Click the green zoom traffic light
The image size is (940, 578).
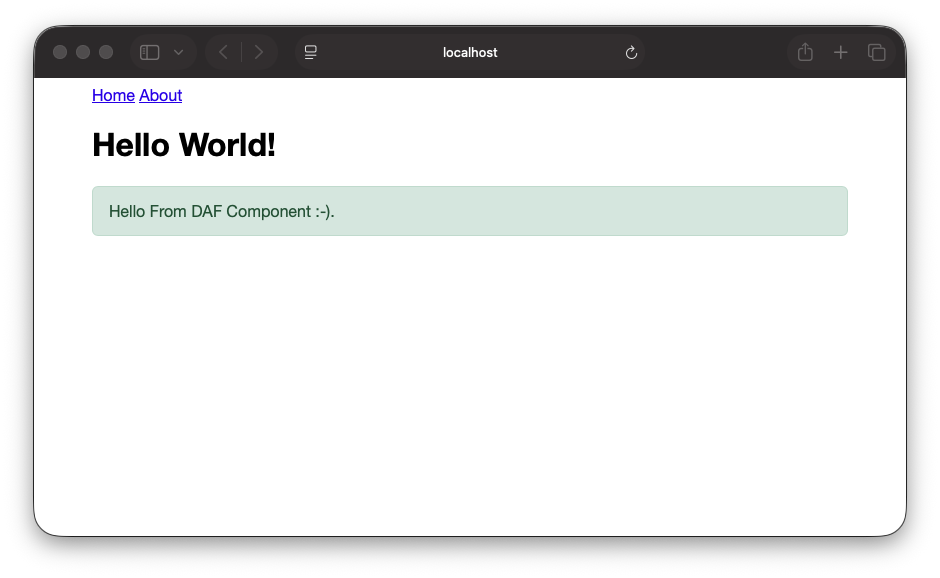(x=106, y=52)
